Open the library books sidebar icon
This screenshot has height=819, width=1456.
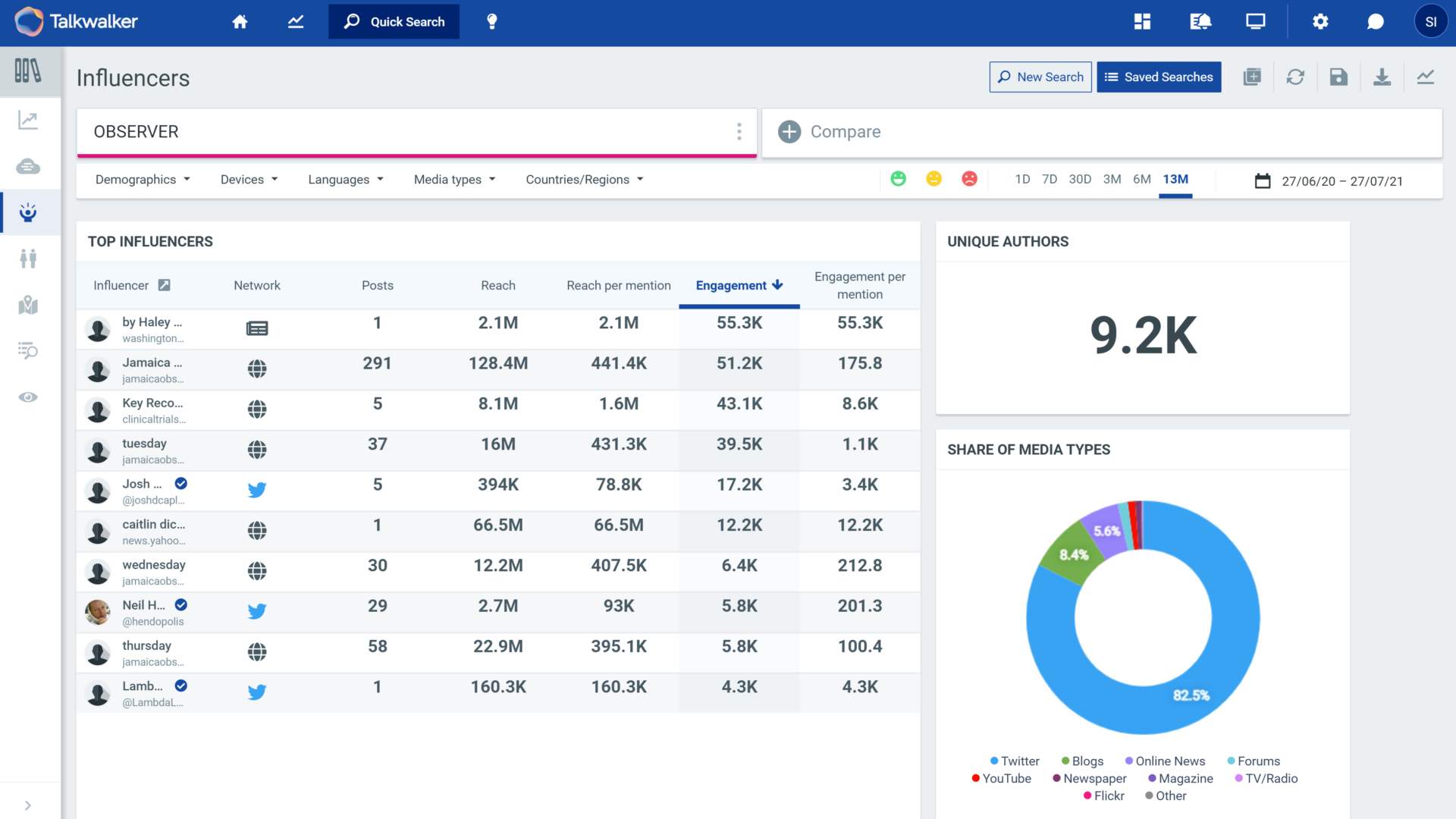[x=28, y=71]
